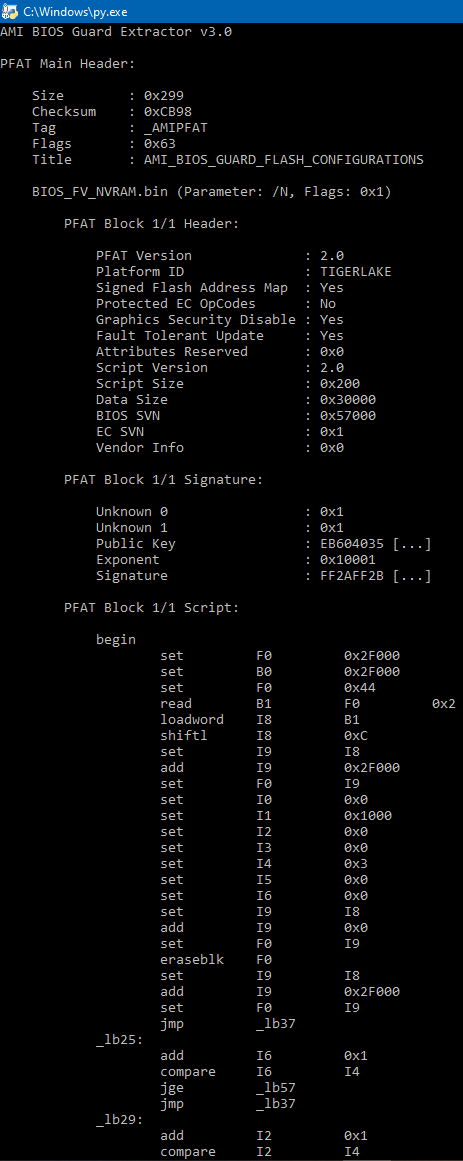This screenshot has height=1161, width=463.
Task: Click the Data Size value 0x30000
Action: (x=348, y=399)
